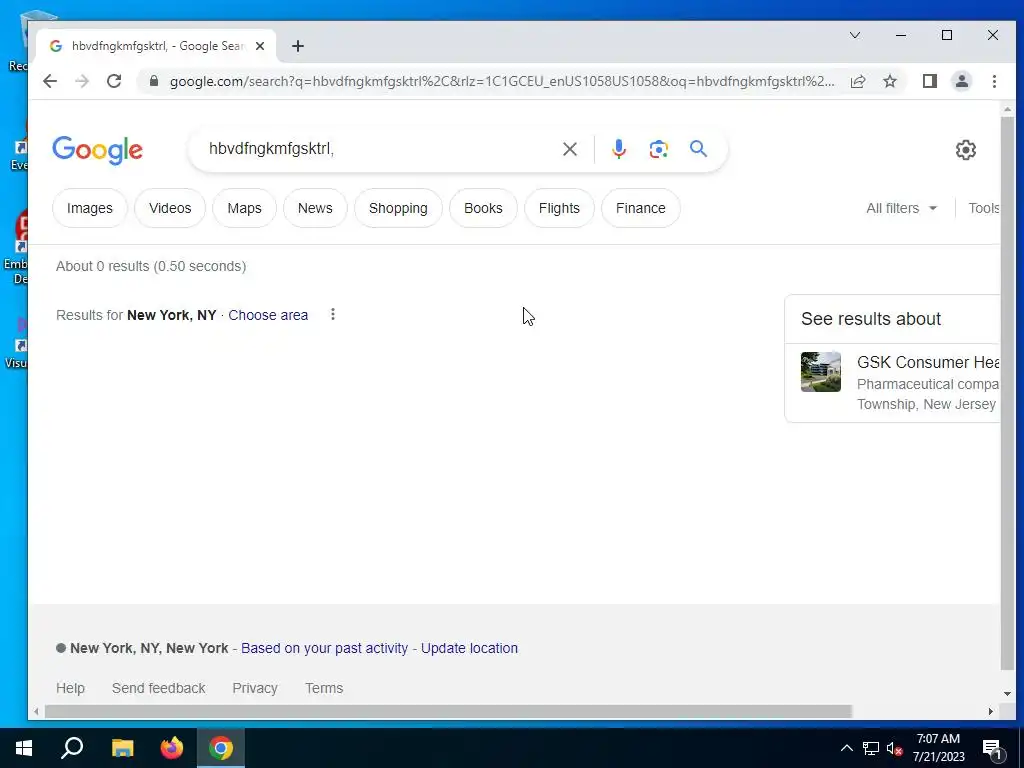Open the Privacy footer link
The width and height of the screenshot is (1024, 768).
pos(255,688)
